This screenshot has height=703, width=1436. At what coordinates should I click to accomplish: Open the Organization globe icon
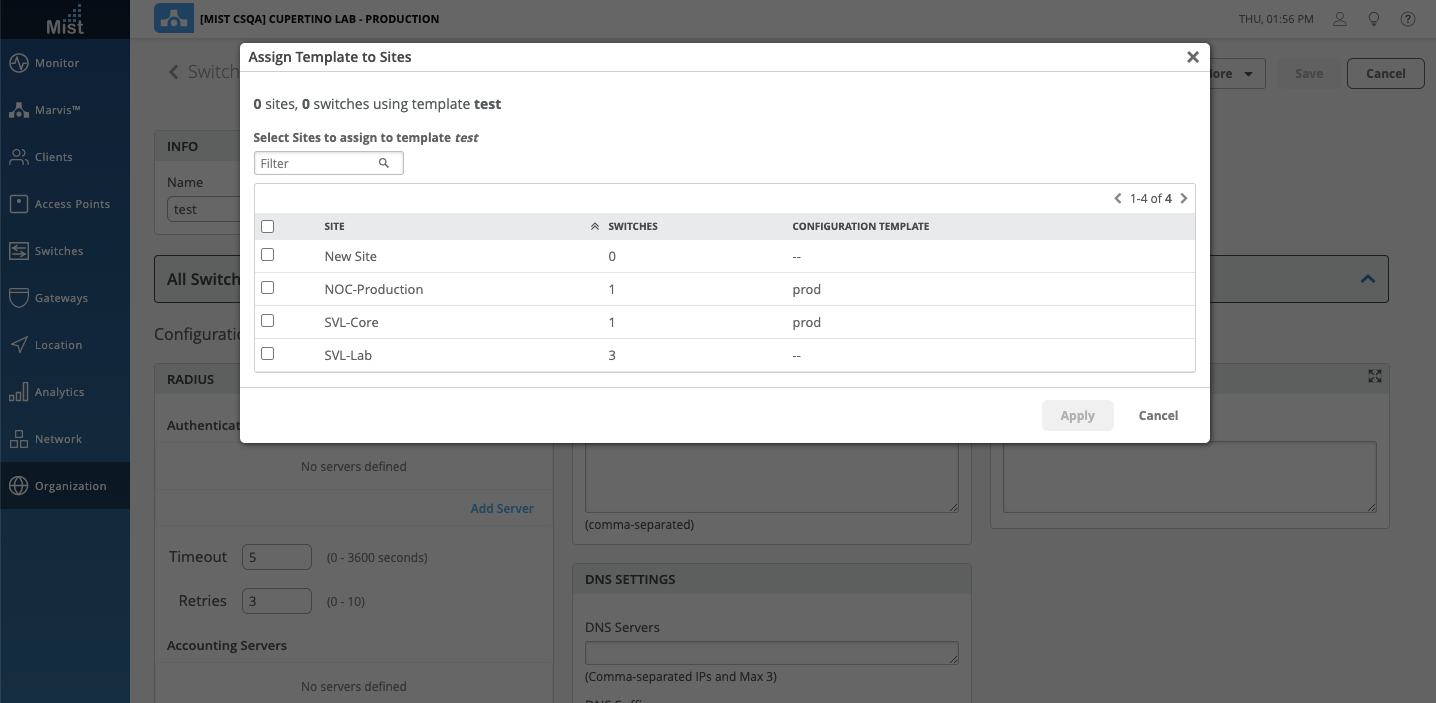tap(18, 486)
